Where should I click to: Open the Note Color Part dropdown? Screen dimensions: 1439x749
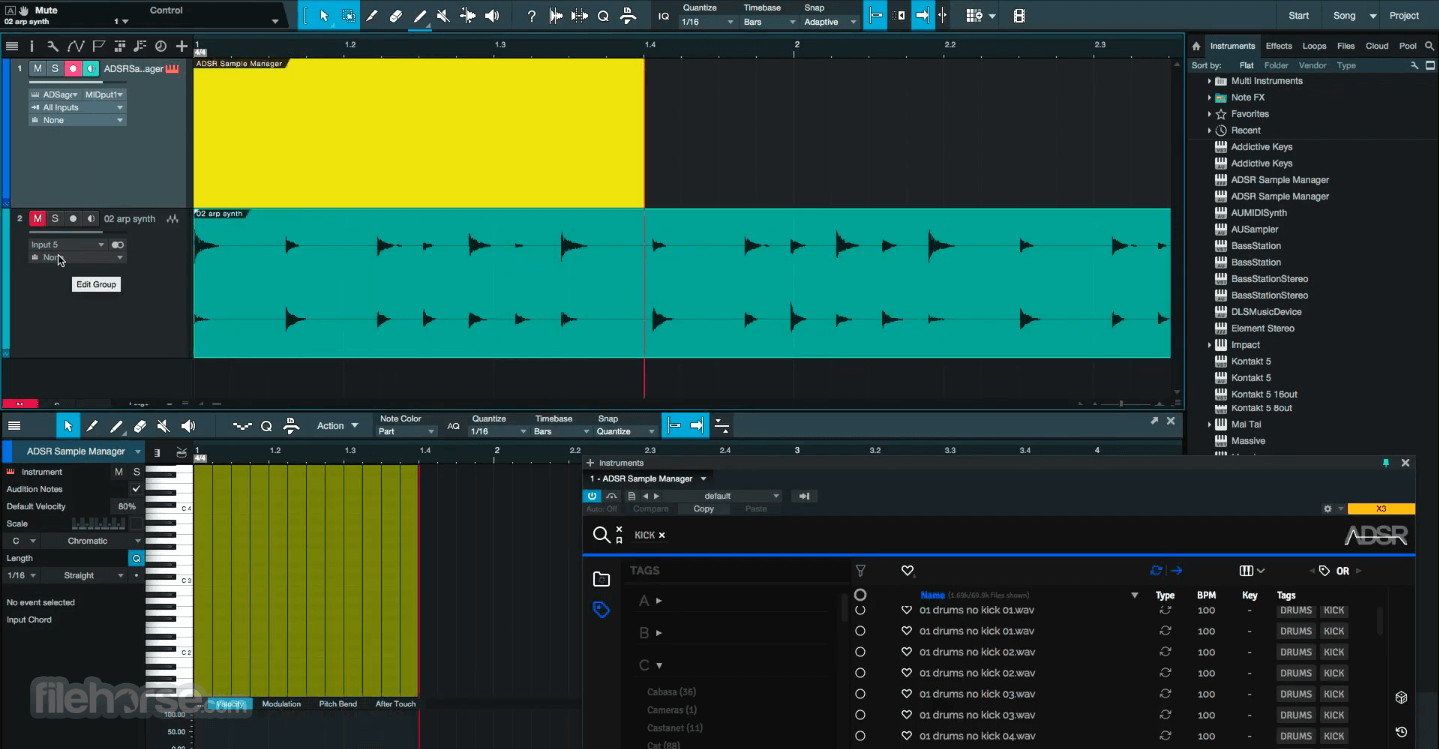[407, 432]
